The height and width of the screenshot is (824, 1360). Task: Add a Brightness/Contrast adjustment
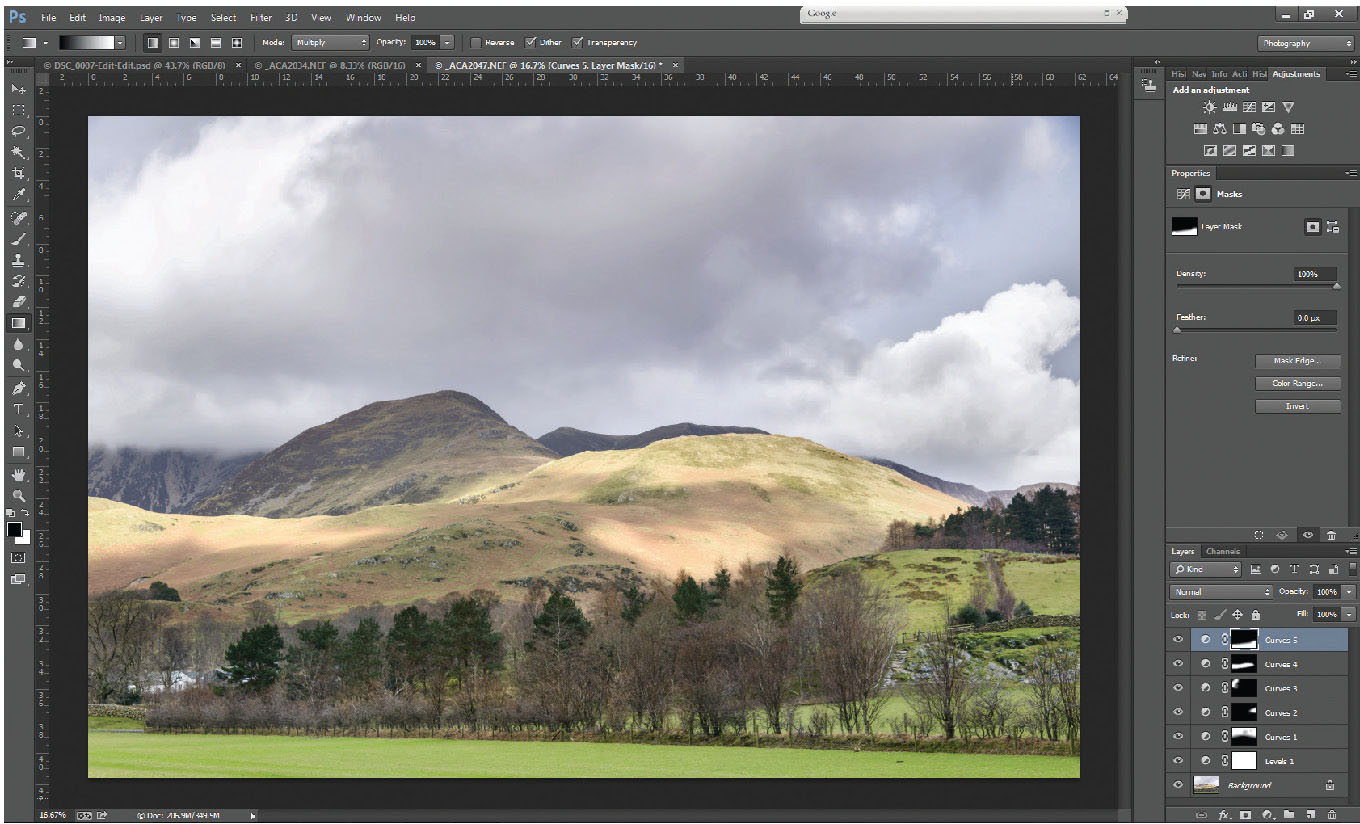1210,107
